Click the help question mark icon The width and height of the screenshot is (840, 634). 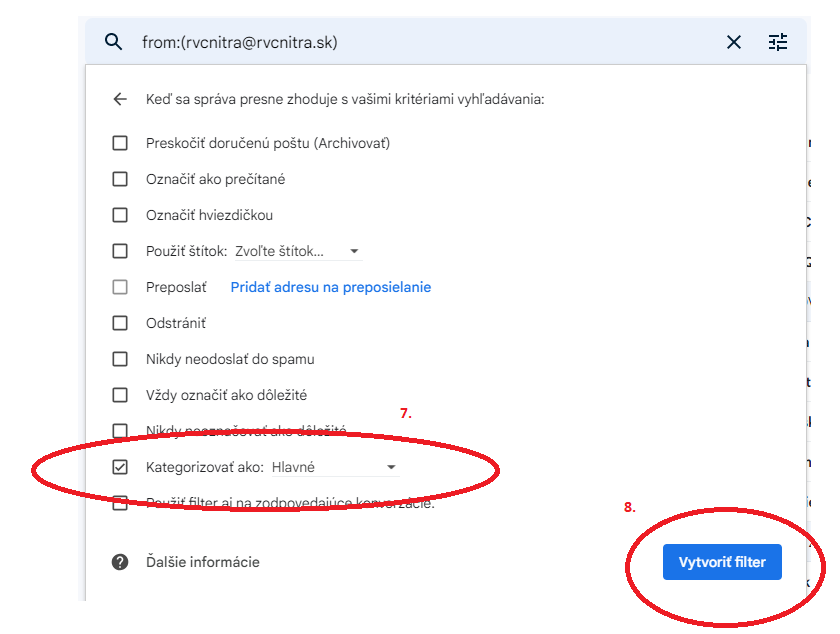tap(120, 562)
